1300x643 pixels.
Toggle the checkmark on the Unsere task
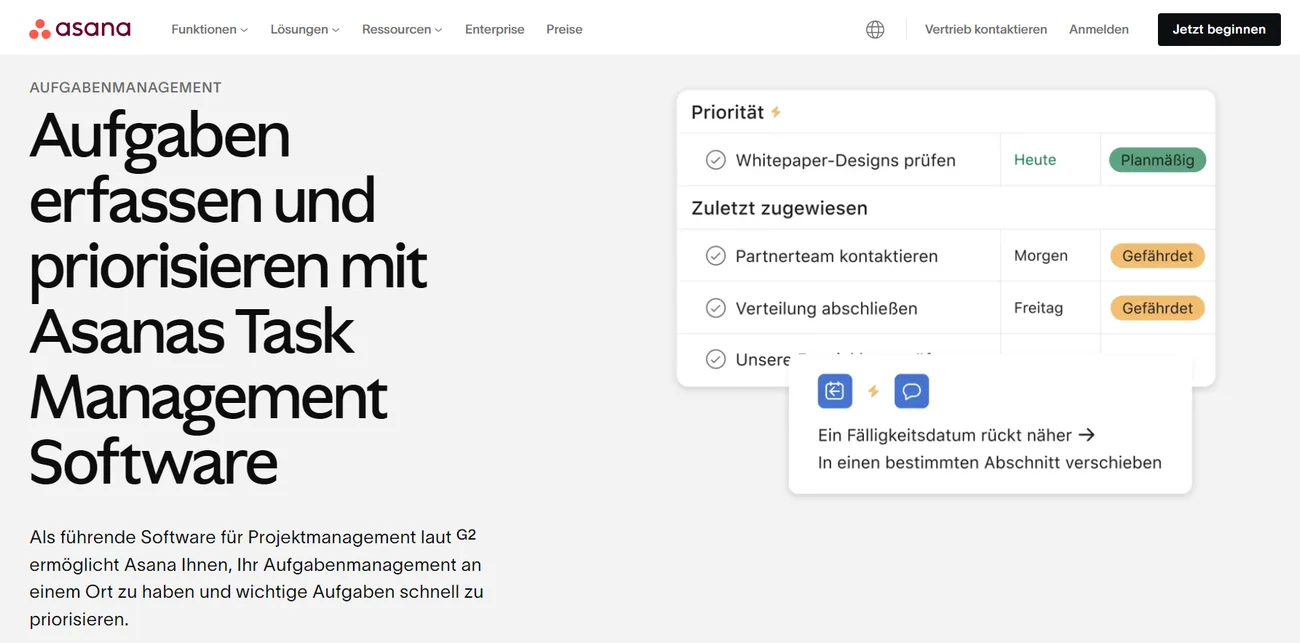[716, 359]
